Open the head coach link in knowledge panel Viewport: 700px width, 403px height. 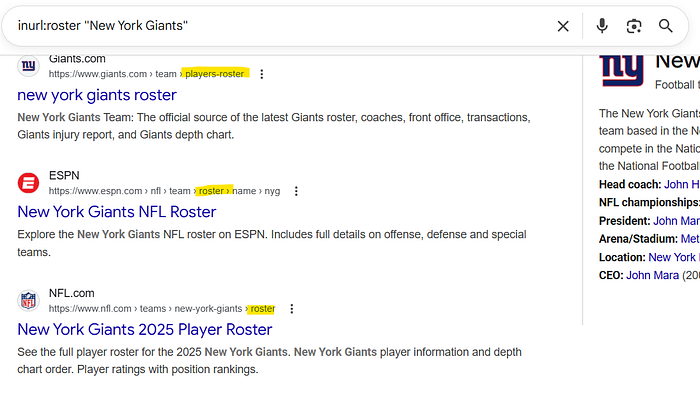682,185
